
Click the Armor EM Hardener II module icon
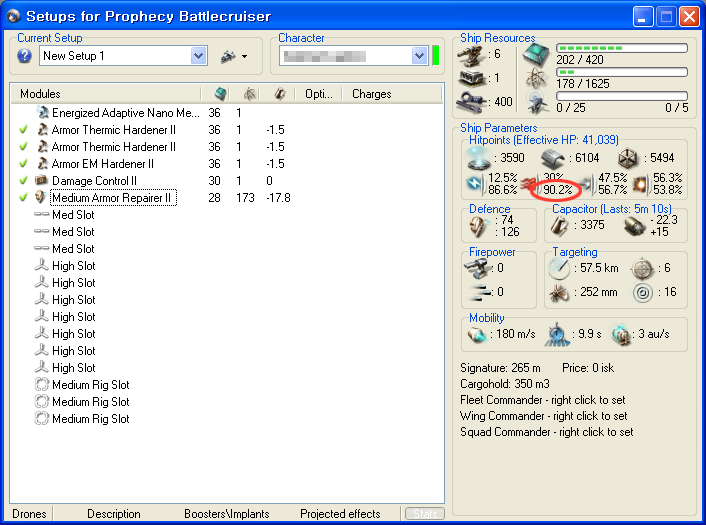pos(42,163)
